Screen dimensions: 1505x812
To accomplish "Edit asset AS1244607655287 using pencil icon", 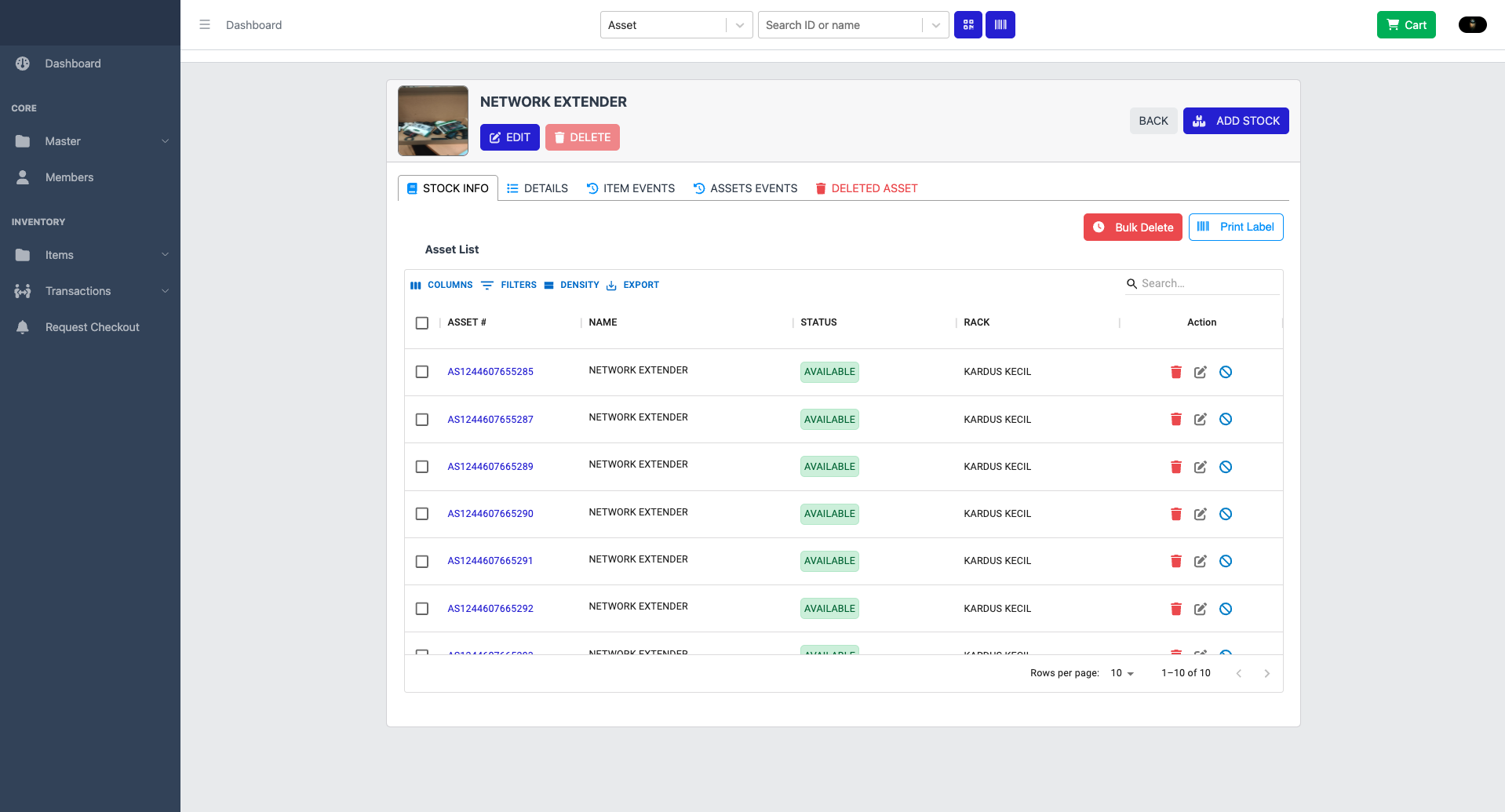I will [1200, 420].
